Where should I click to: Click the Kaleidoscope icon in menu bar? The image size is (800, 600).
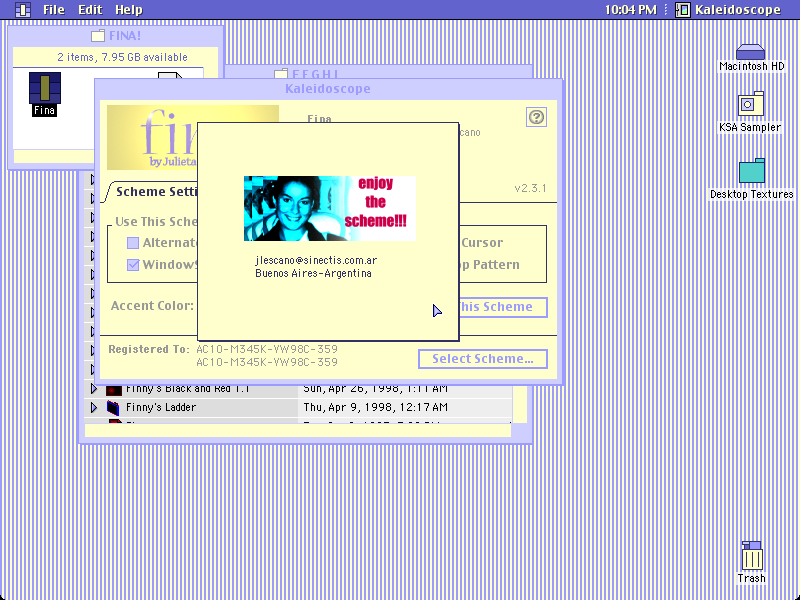tap(683, 10)
